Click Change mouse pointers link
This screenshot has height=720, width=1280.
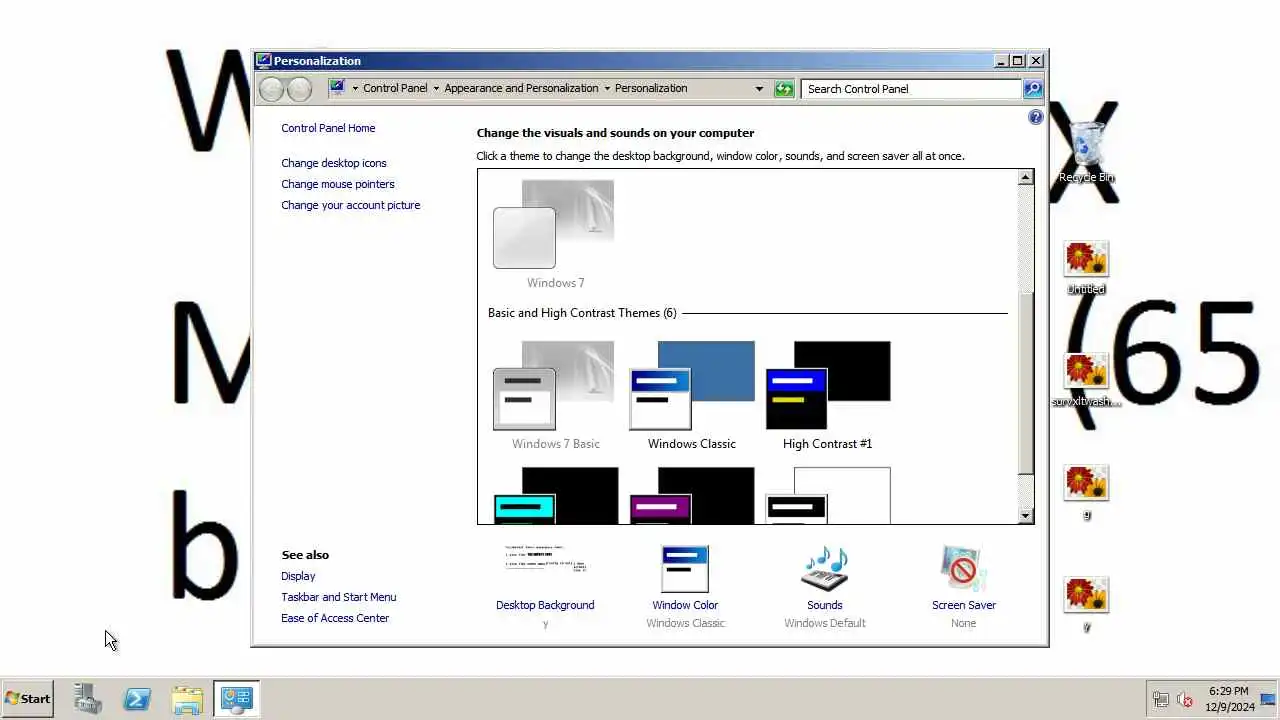[338, 184]
